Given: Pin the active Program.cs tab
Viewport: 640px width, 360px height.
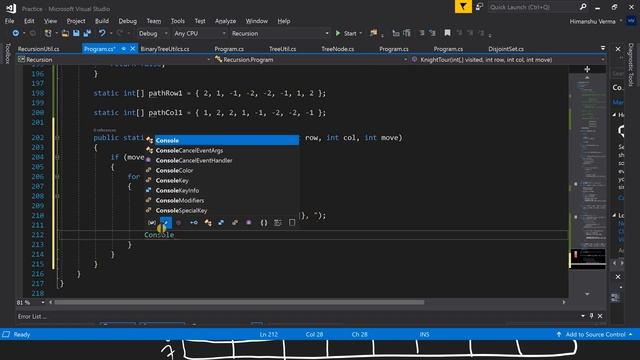Looking at the screenshot, I should 124,49.
